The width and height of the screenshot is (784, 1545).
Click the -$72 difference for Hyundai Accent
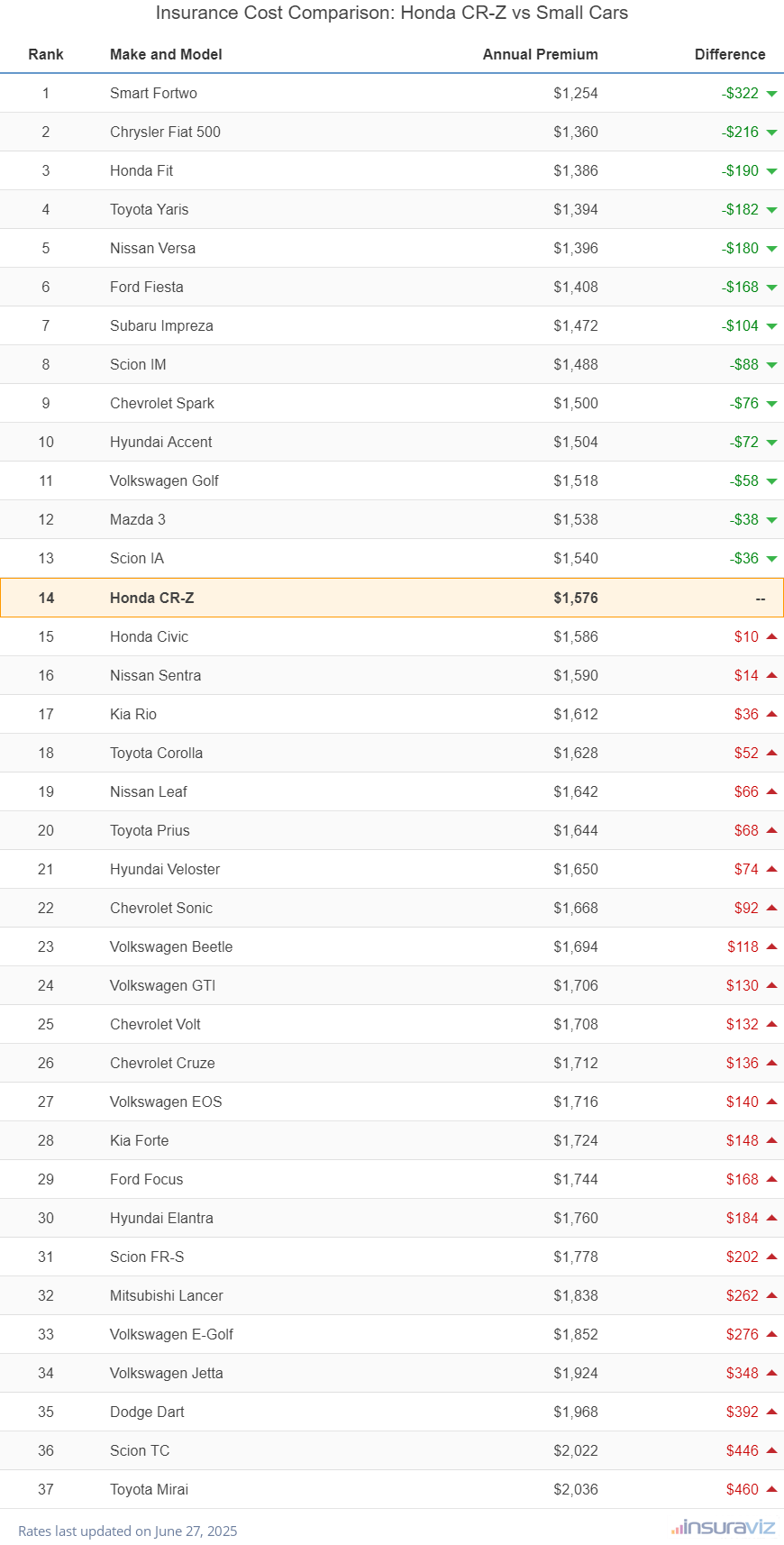pyautogui.click(x=744, y=442)
